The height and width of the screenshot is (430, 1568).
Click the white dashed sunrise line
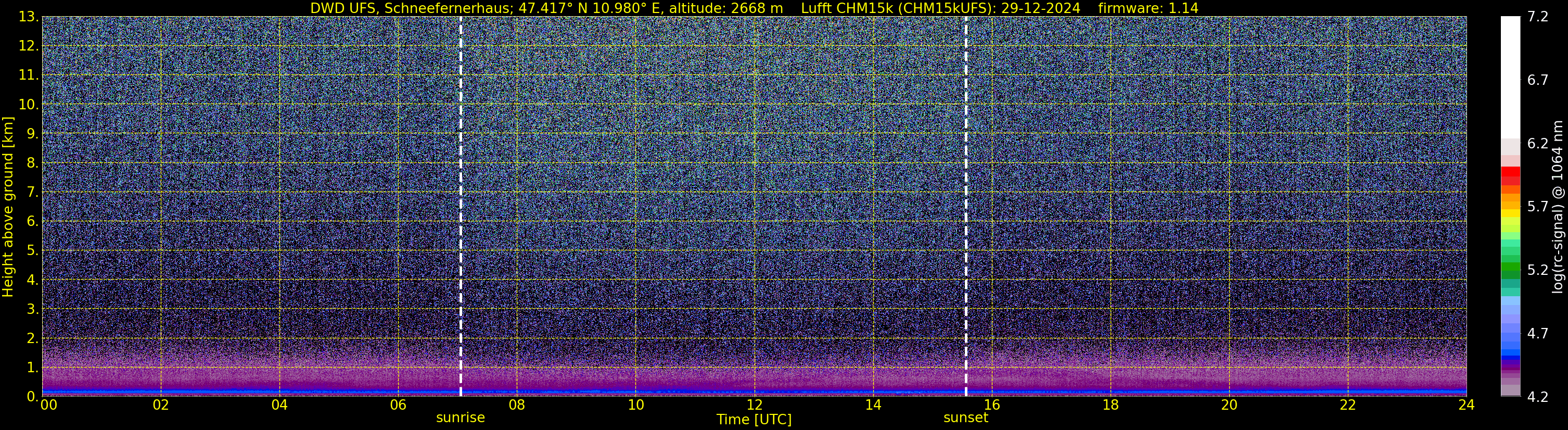461,206
